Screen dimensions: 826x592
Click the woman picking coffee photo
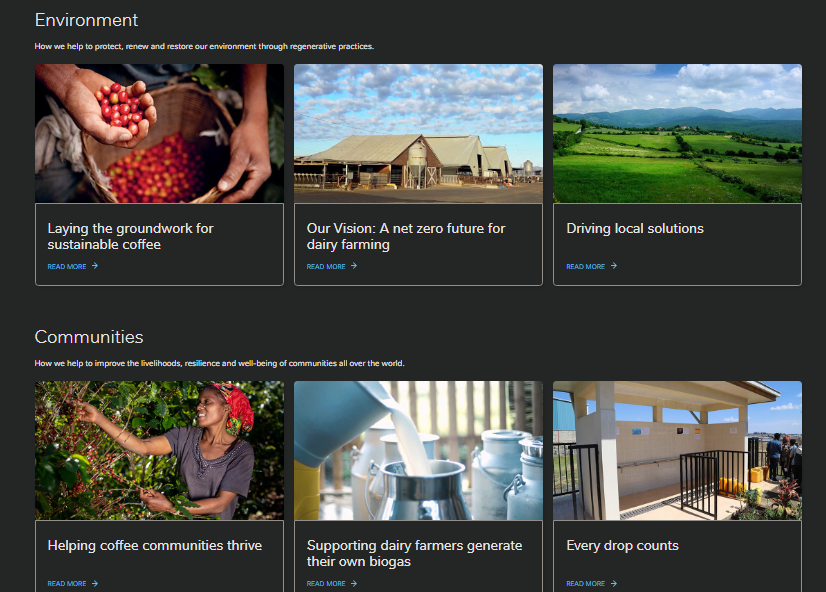coord(159,450)
